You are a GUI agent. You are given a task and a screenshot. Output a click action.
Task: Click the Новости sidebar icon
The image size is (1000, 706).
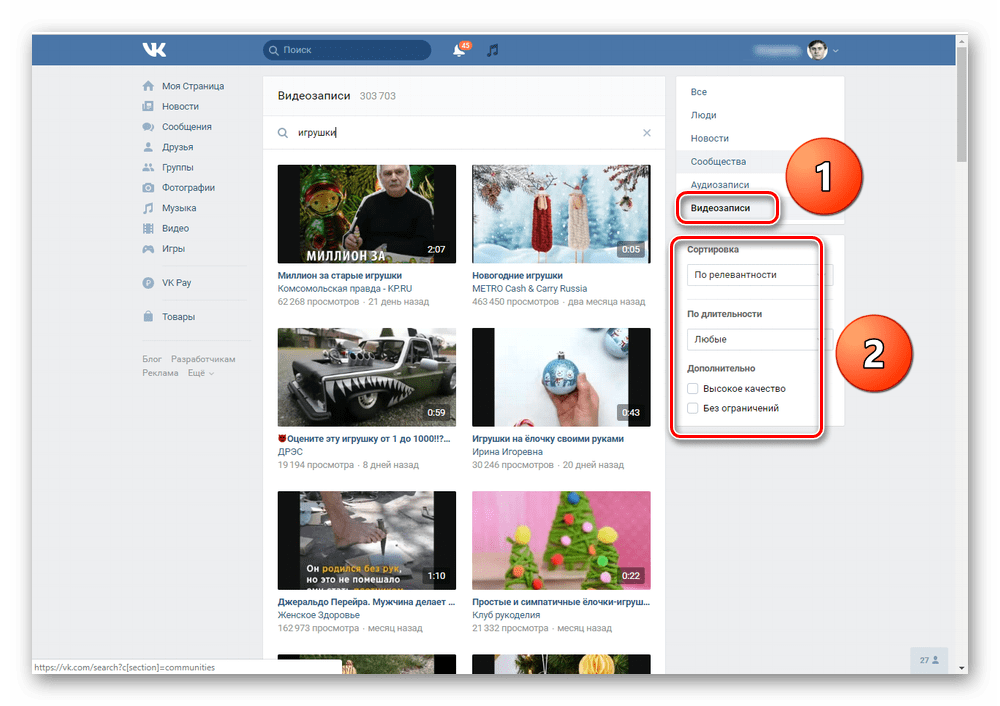click(148, 107)
